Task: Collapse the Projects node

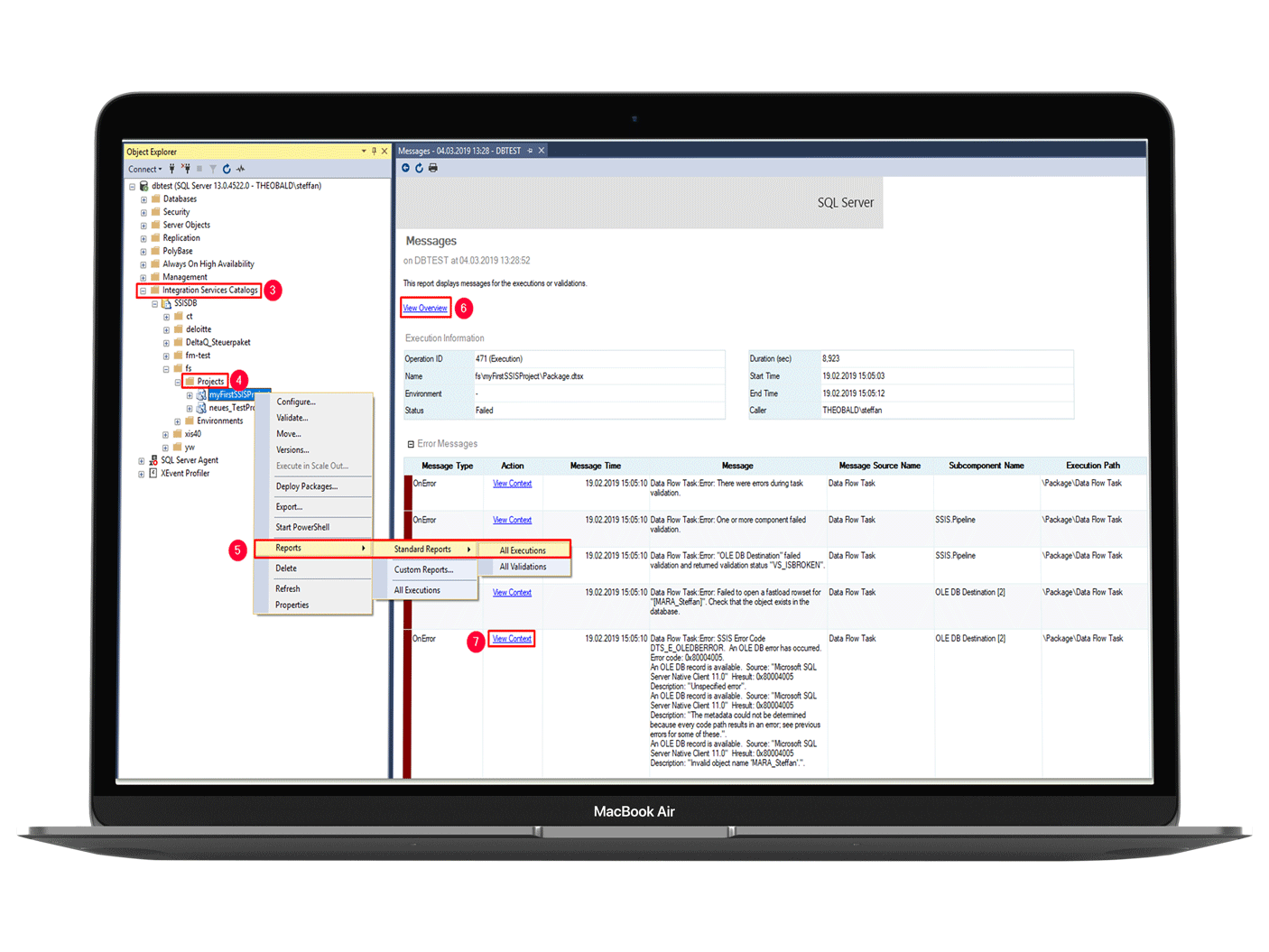Action: 178,382
